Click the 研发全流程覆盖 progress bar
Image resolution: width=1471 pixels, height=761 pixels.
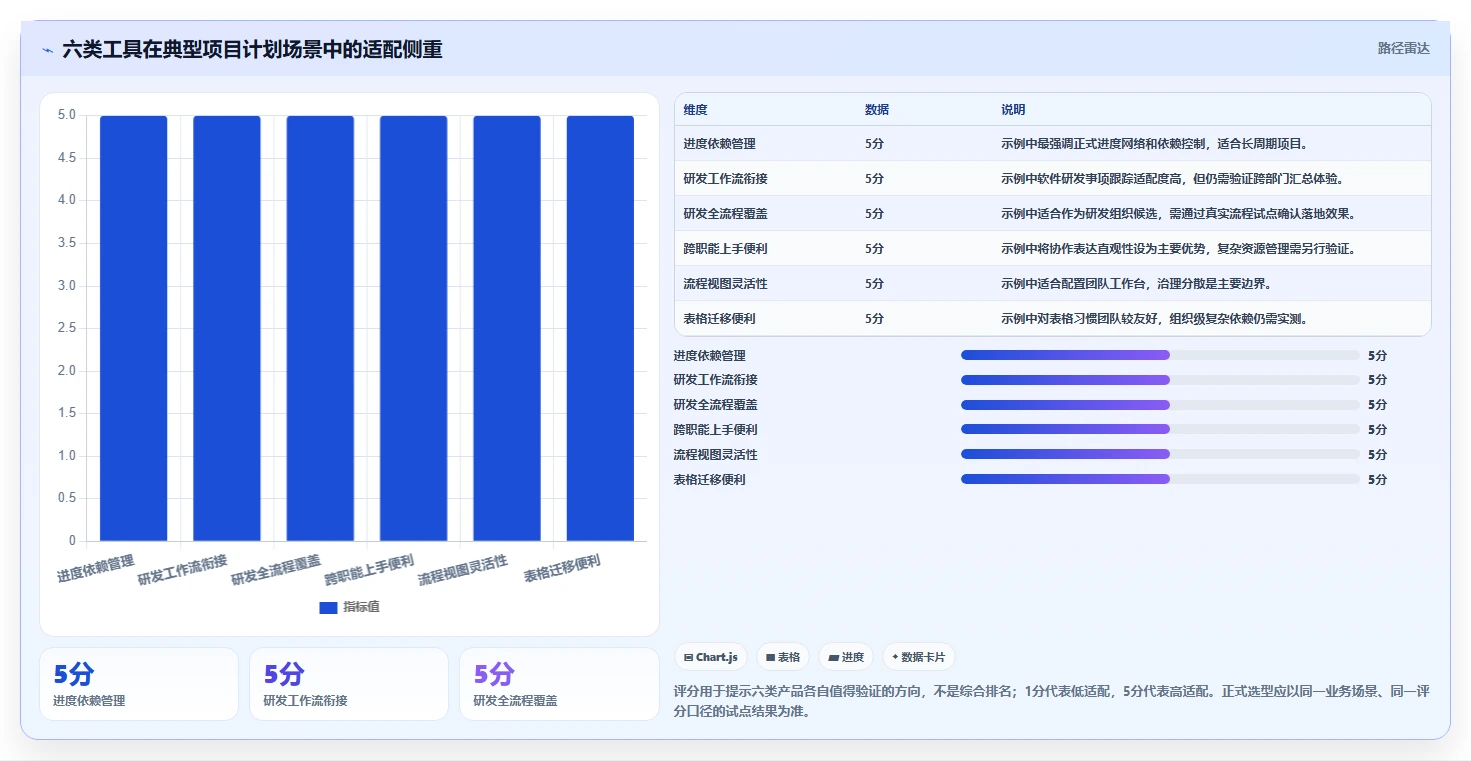coord(1160,405)
